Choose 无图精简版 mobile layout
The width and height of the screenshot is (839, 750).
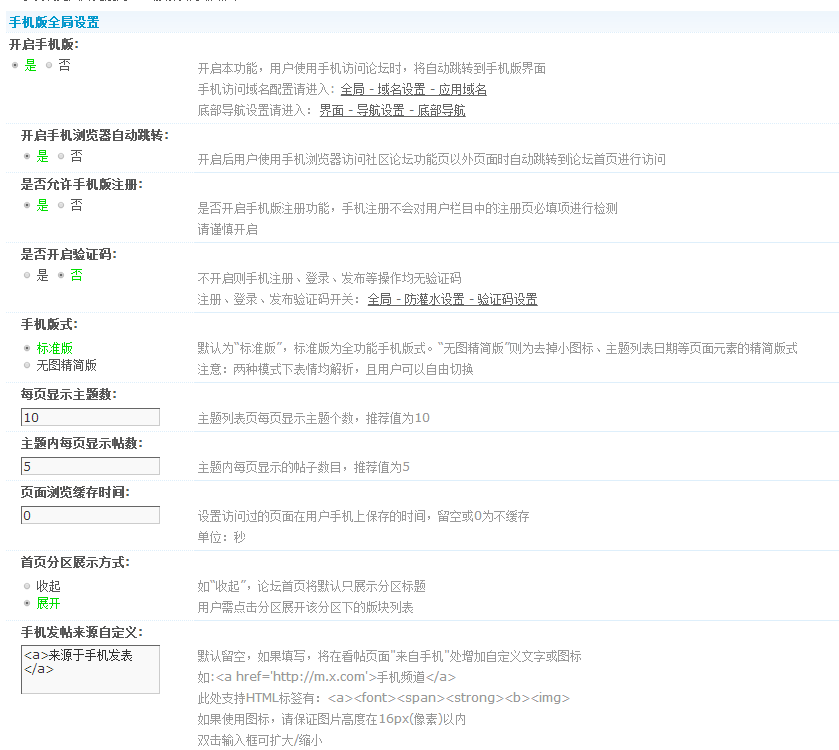click(x=27, y=365)
